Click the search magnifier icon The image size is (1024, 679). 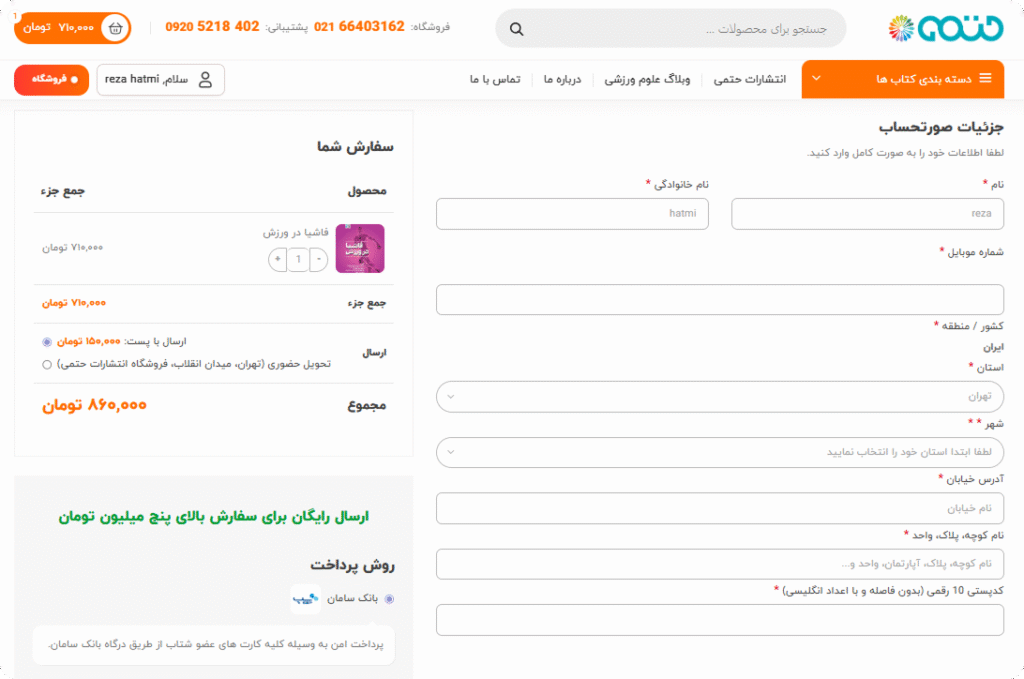pos(516,29)
